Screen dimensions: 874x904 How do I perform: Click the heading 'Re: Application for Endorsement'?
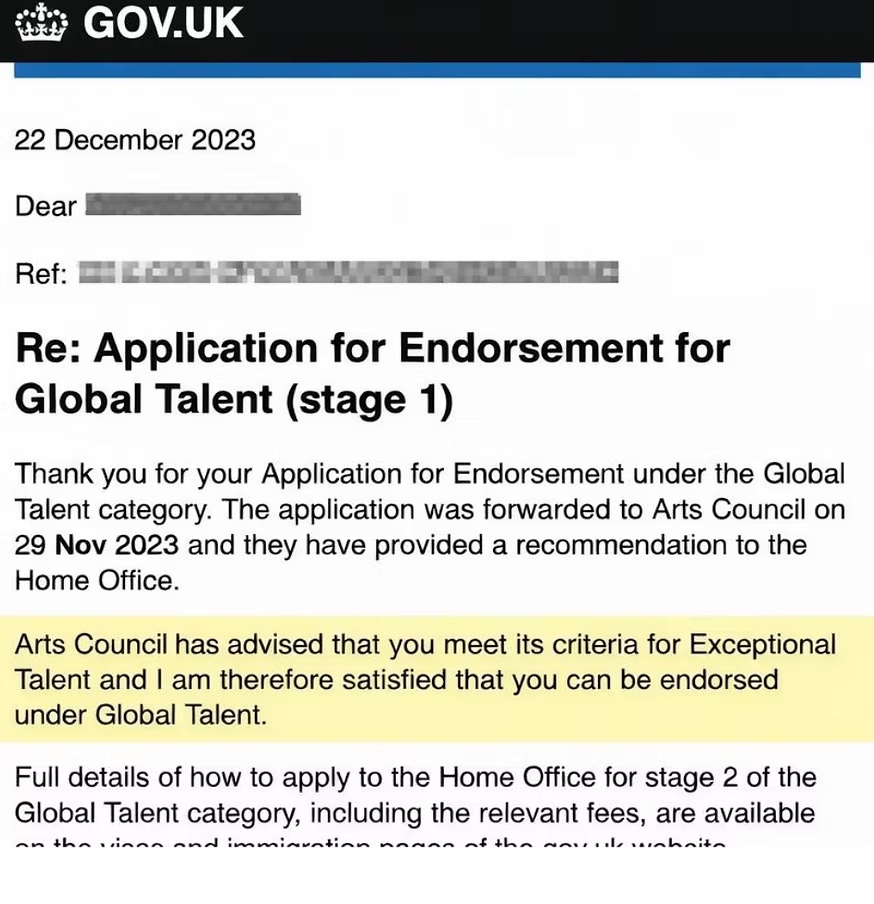tap(372, 350)
